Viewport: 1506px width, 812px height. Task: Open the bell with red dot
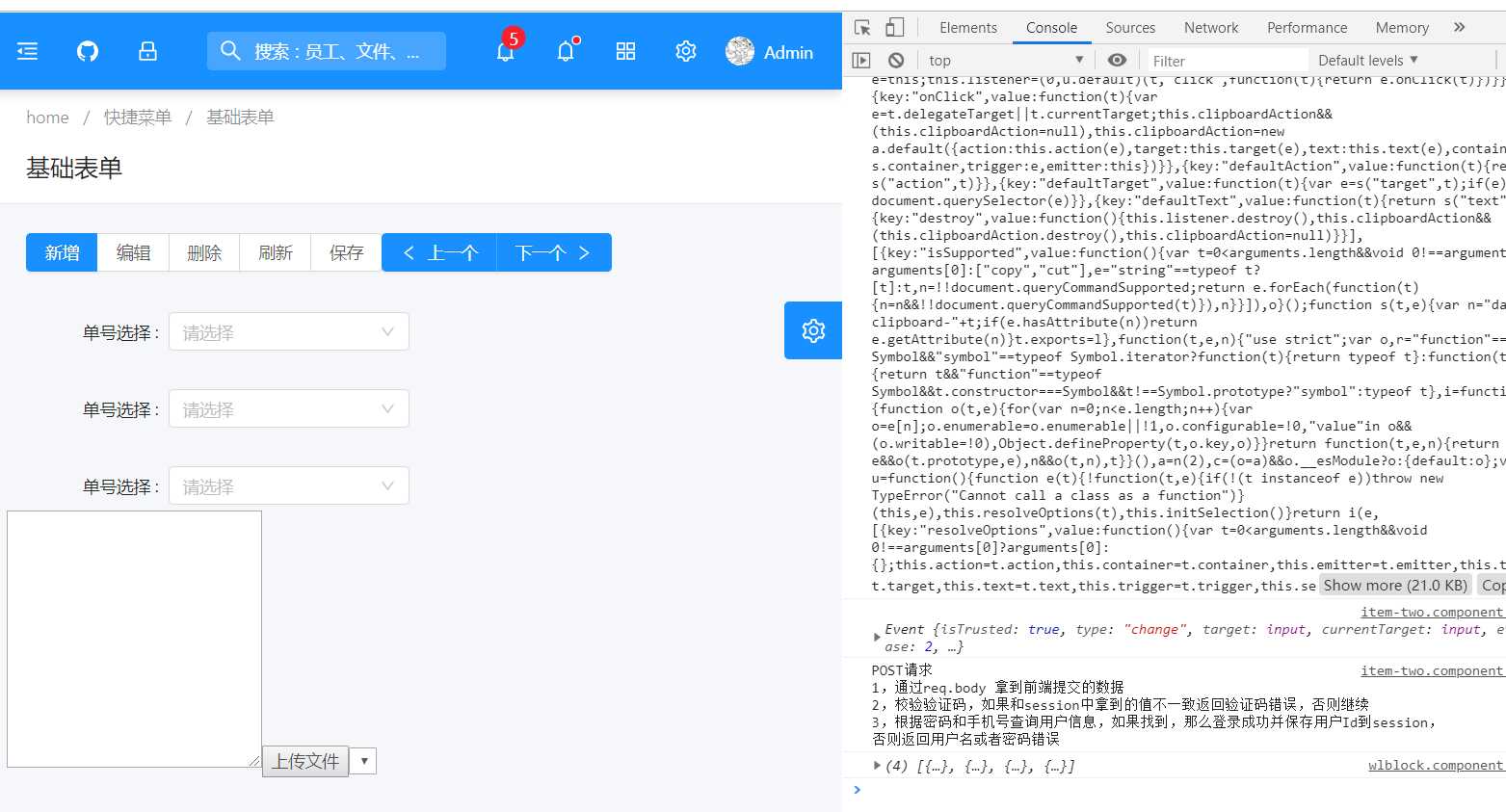pyautogui.click(x=566, y=51)
